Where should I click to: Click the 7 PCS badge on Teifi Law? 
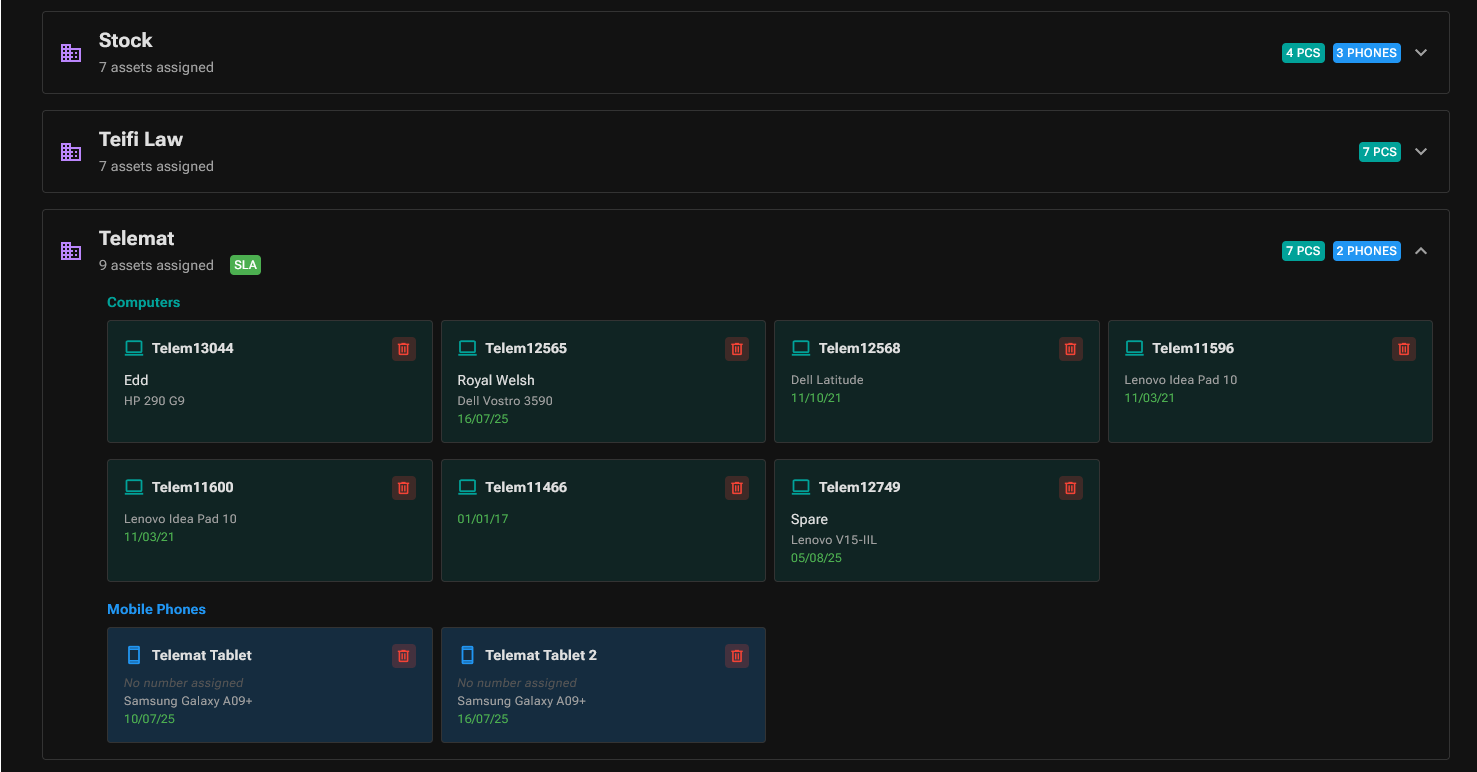(1379, 152)
